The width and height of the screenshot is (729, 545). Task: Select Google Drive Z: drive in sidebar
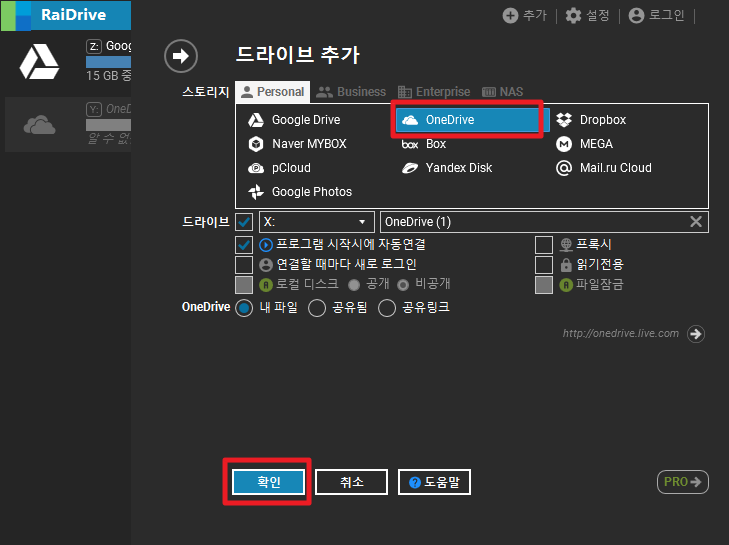click(x=68, y=61)
